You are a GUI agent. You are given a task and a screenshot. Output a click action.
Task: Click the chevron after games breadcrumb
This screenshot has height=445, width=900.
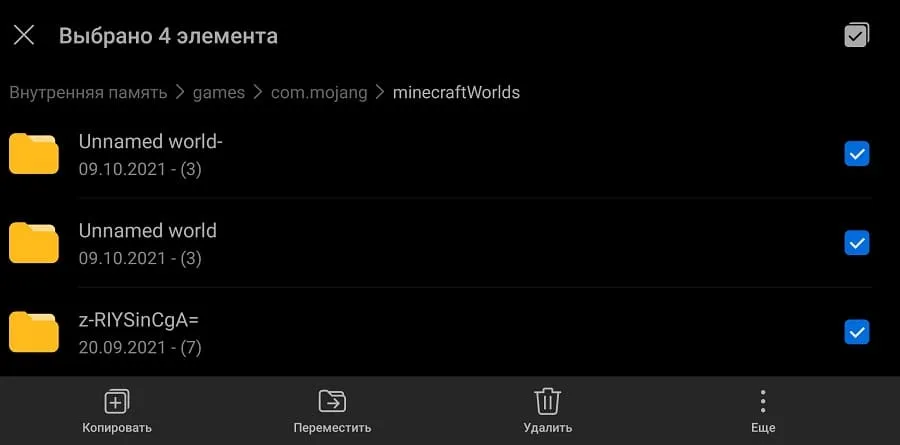click(258, 92)
